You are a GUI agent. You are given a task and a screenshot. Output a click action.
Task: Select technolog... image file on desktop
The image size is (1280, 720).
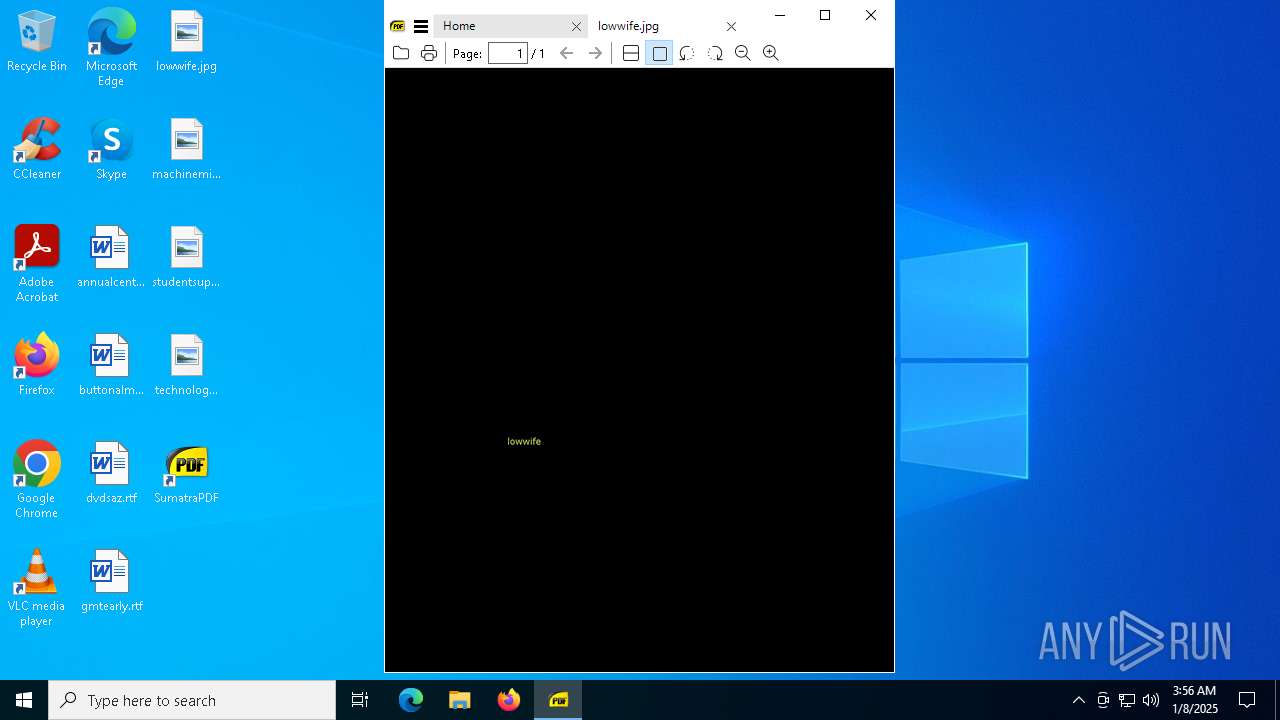(x=186, y=366)
